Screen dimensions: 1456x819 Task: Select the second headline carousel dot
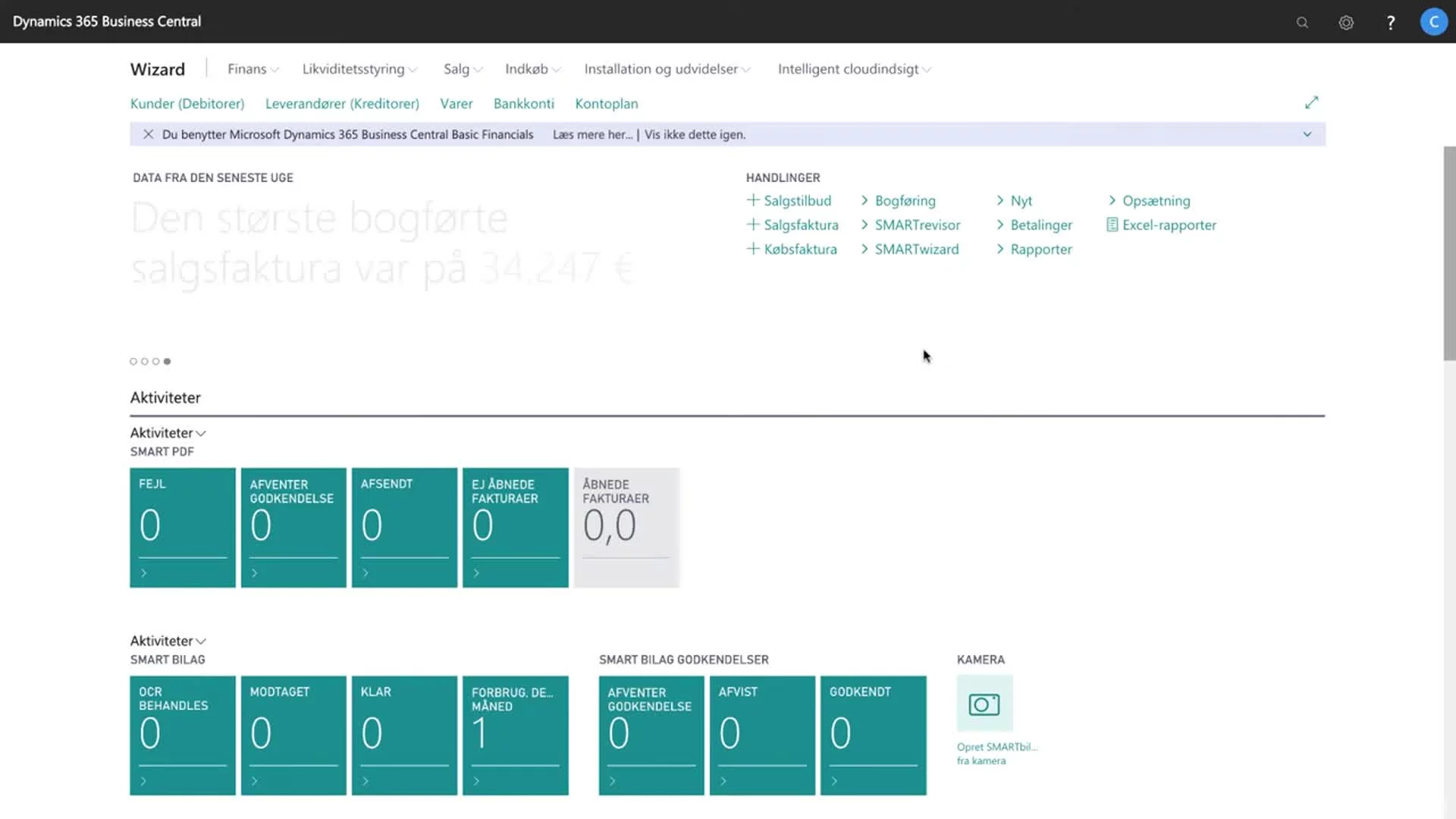(145, 362)
